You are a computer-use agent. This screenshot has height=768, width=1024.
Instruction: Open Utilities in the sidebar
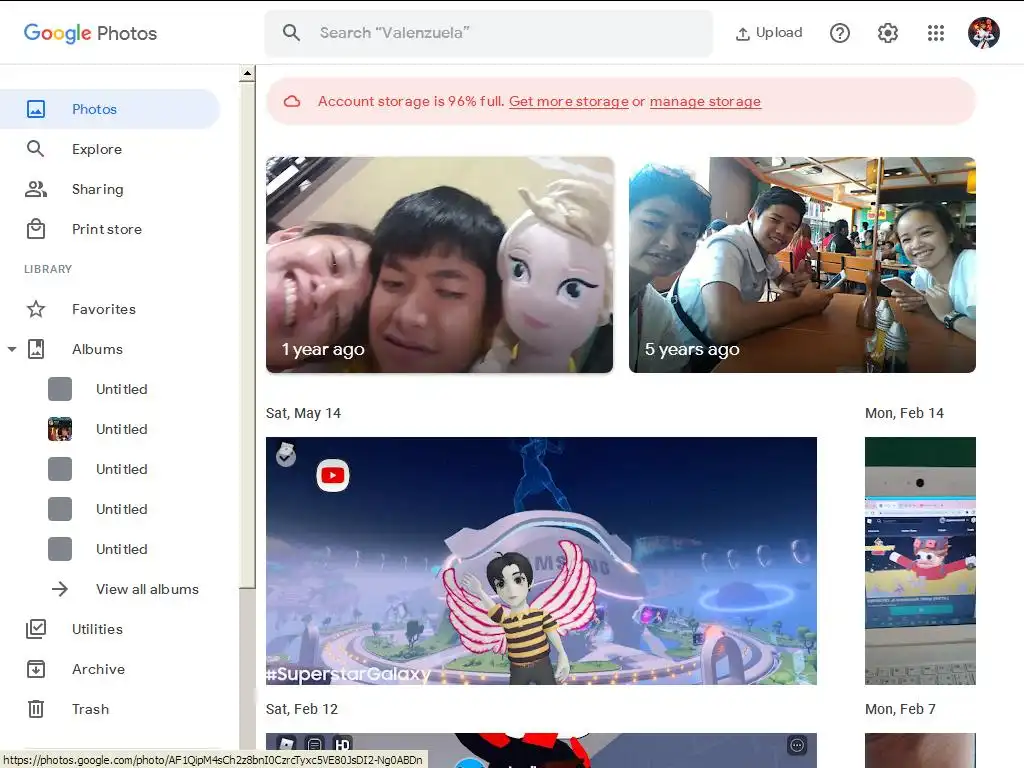point(110,629)
